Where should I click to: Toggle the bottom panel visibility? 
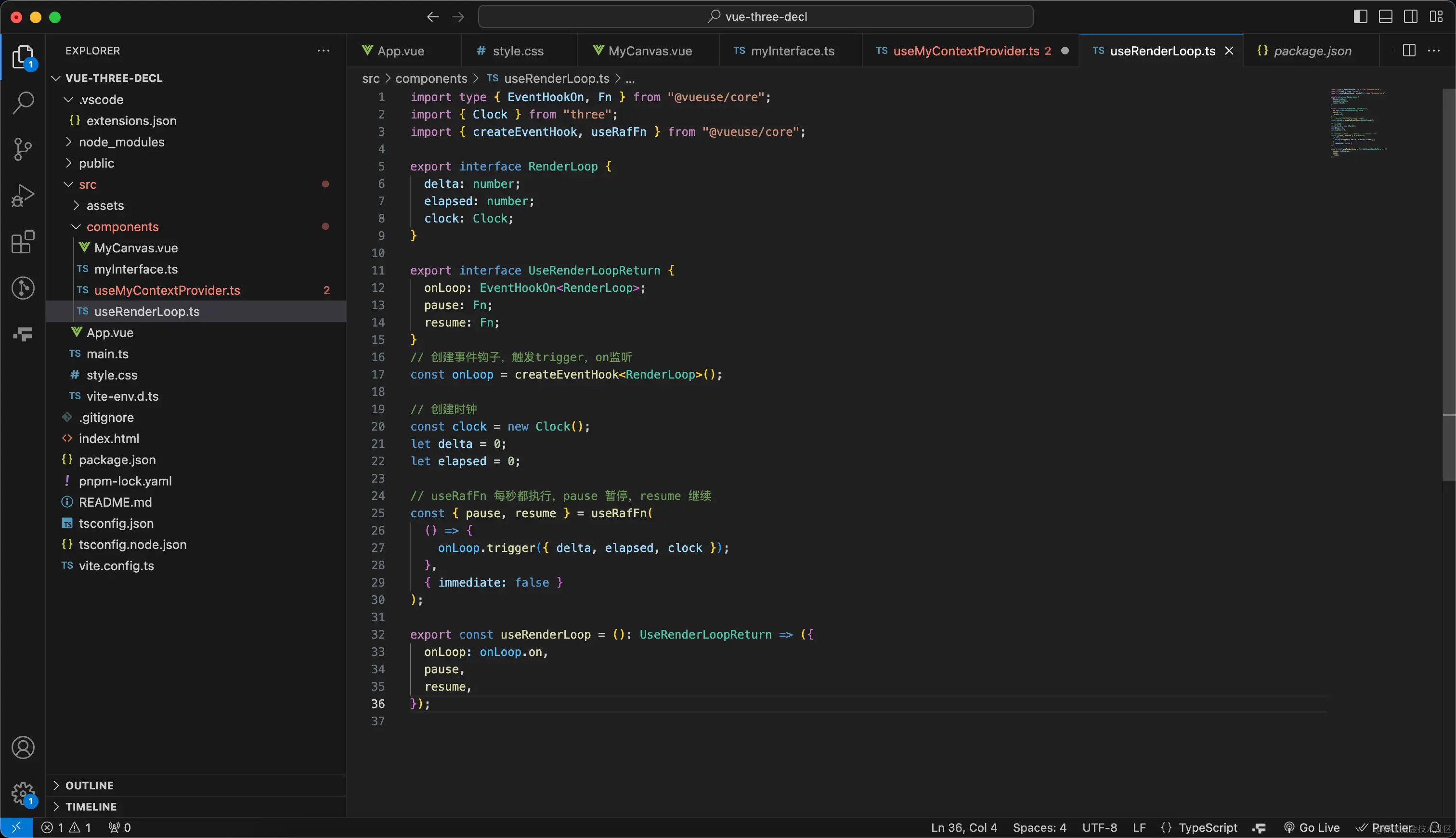(x=1385, y=17)
